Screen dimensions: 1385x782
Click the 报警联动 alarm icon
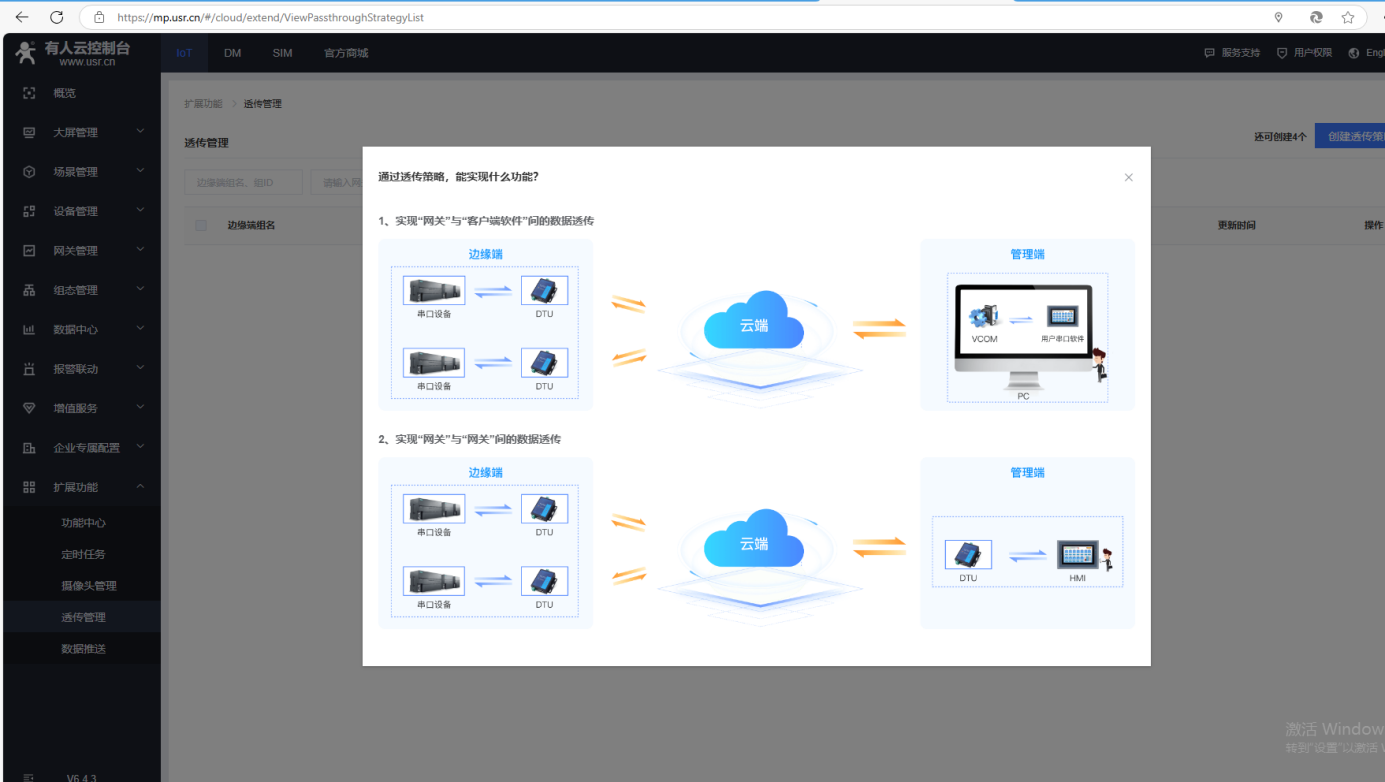click(x=29, y=369)
